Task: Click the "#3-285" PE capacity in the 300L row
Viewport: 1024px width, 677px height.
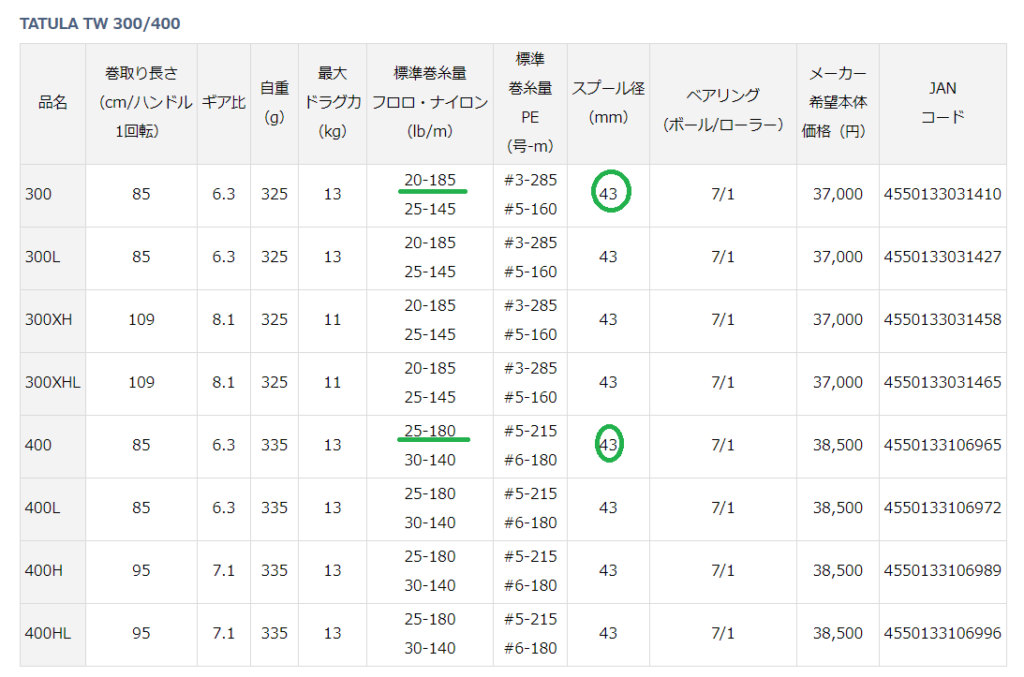Action: 530,243
